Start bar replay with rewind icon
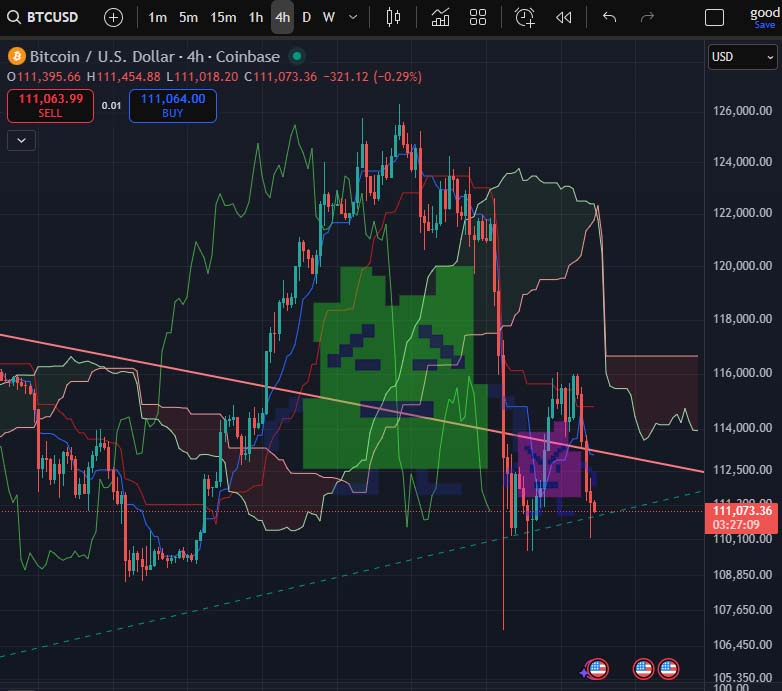Image resolution: width=782 pixels, height=691 pixels. (x=564, y=18)
